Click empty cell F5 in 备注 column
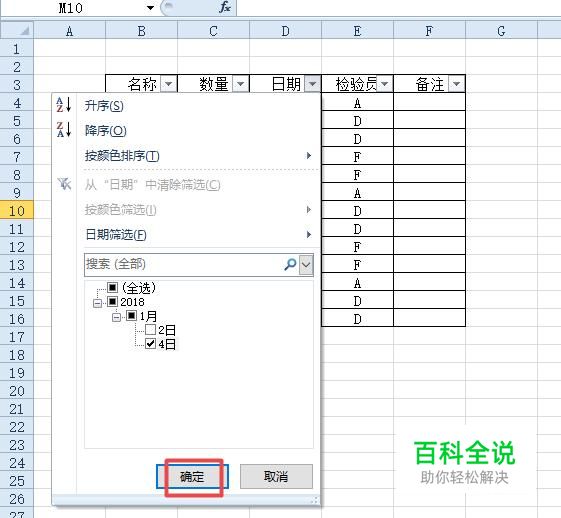561x518 pixels. [x=429, y=120]
